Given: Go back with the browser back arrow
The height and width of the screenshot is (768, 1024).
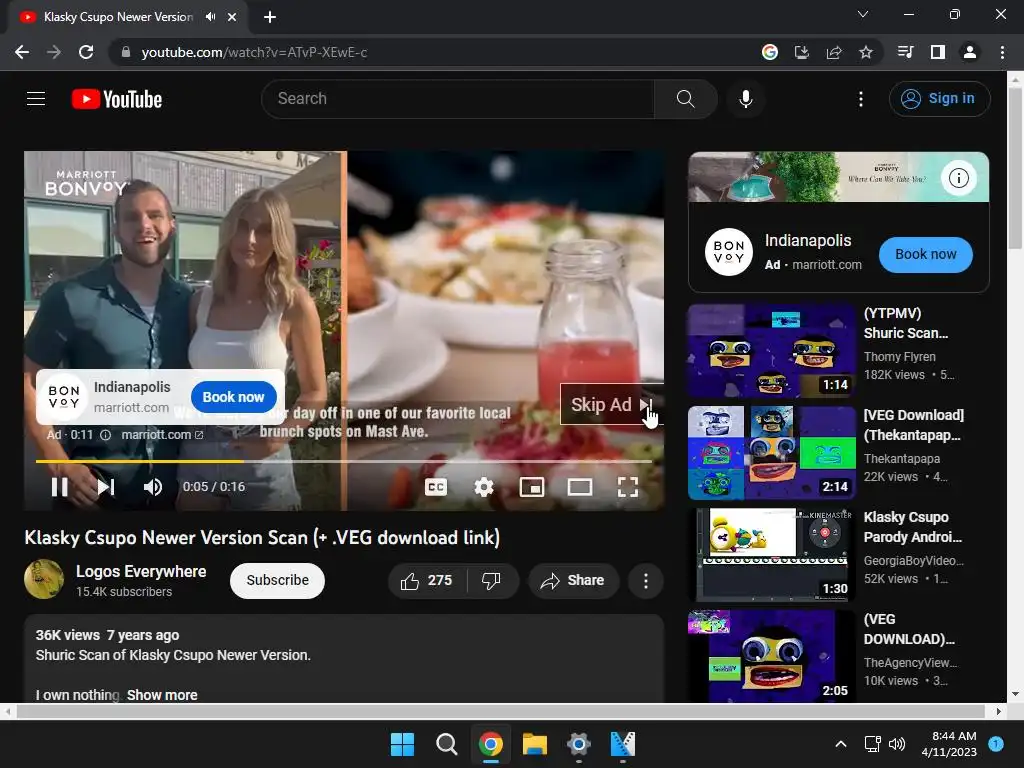Looking at the screenshot, I should [x=22, y=52].
